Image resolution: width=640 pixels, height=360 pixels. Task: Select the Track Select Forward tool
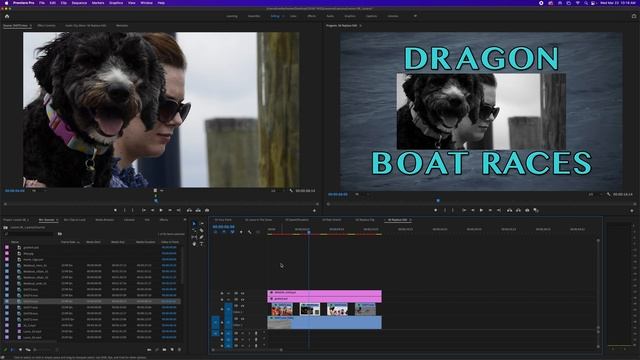click(201, 223)
